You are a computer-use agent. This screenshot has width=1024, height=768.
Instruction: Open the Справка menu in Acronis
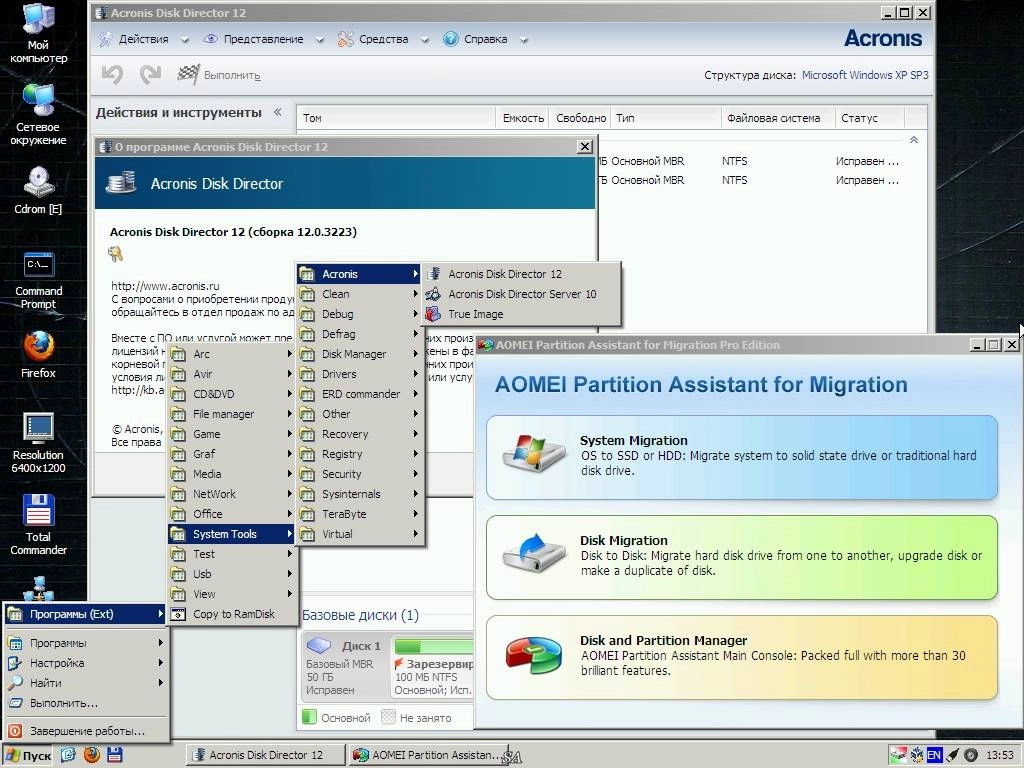[476, 39]
